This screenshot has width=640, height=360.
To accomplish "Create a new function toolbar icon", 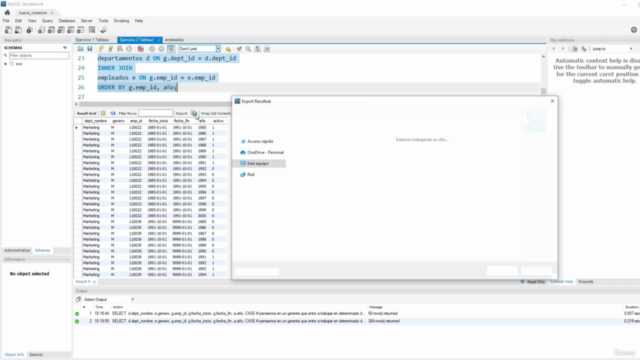I will pyautogui.click(x=80, y=30).
